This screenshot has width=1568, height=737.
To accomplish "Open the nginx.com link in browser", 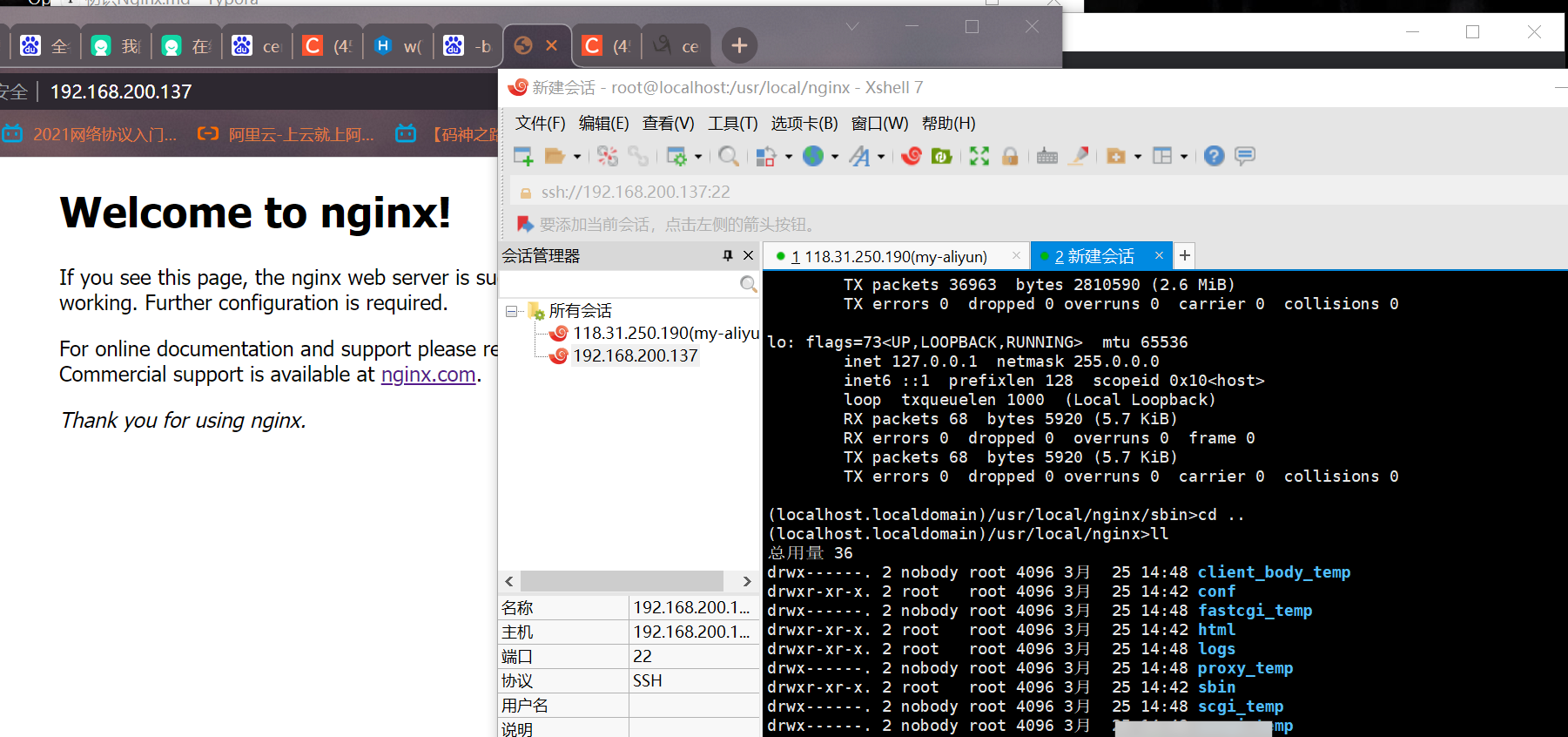I will [428, 375].
